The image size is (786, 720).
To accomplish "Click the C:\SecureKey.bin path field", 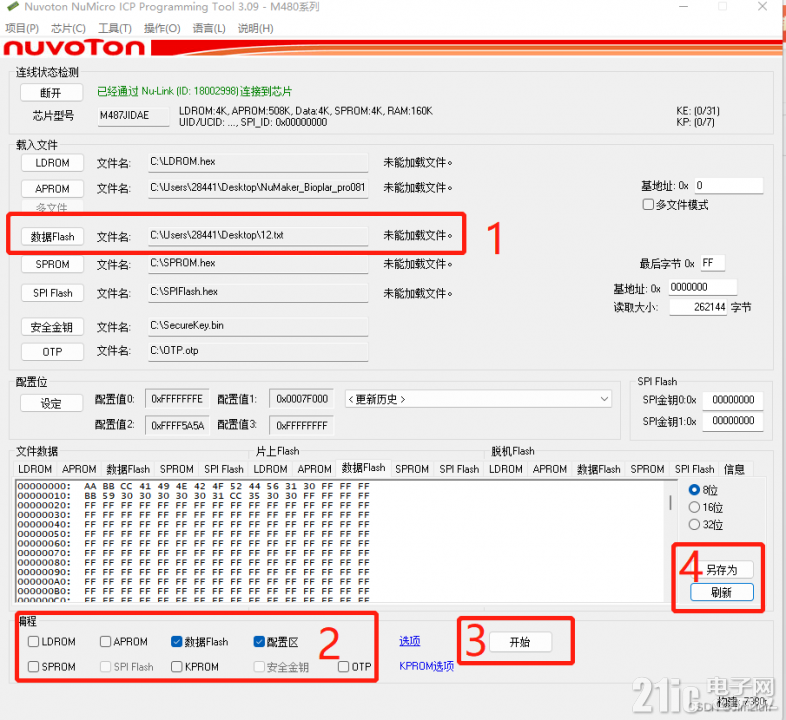I will pyautogui.click(x=258, y=326).
